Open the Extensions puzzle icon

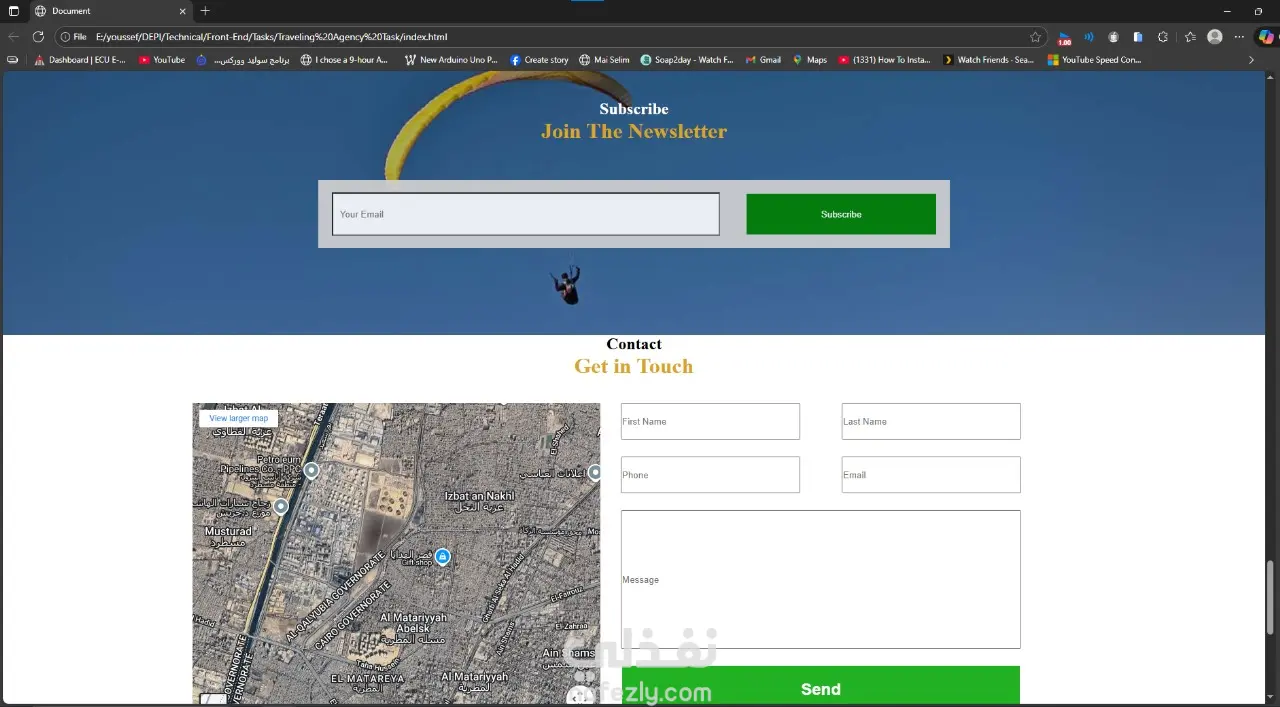point(1162,37)
